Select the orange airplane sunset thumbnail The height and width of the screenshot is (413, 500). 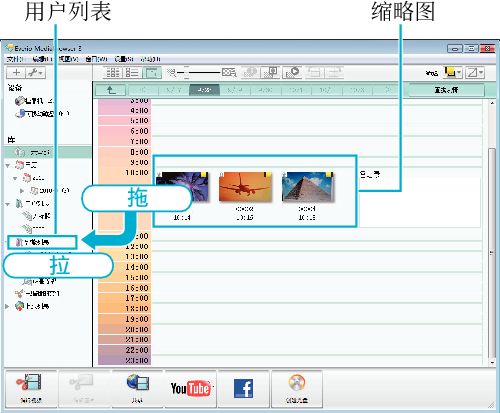click(x=245, y=187)
